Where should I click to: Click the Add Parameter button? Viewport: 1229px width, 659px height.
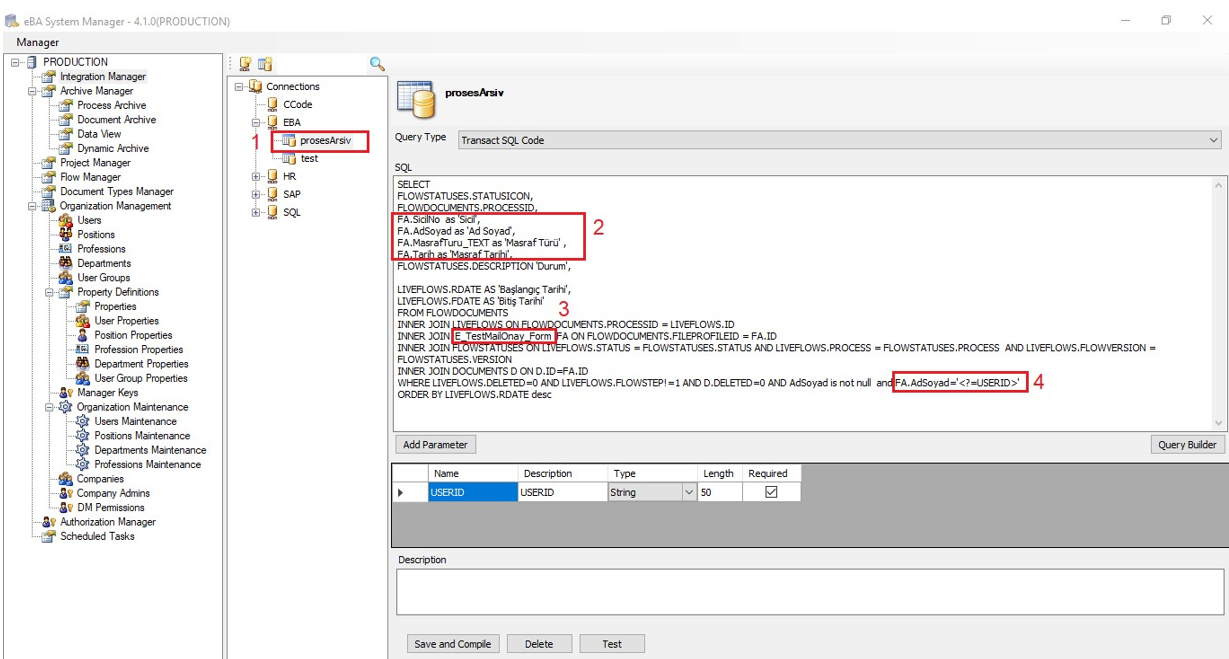[x=435, y=444]
